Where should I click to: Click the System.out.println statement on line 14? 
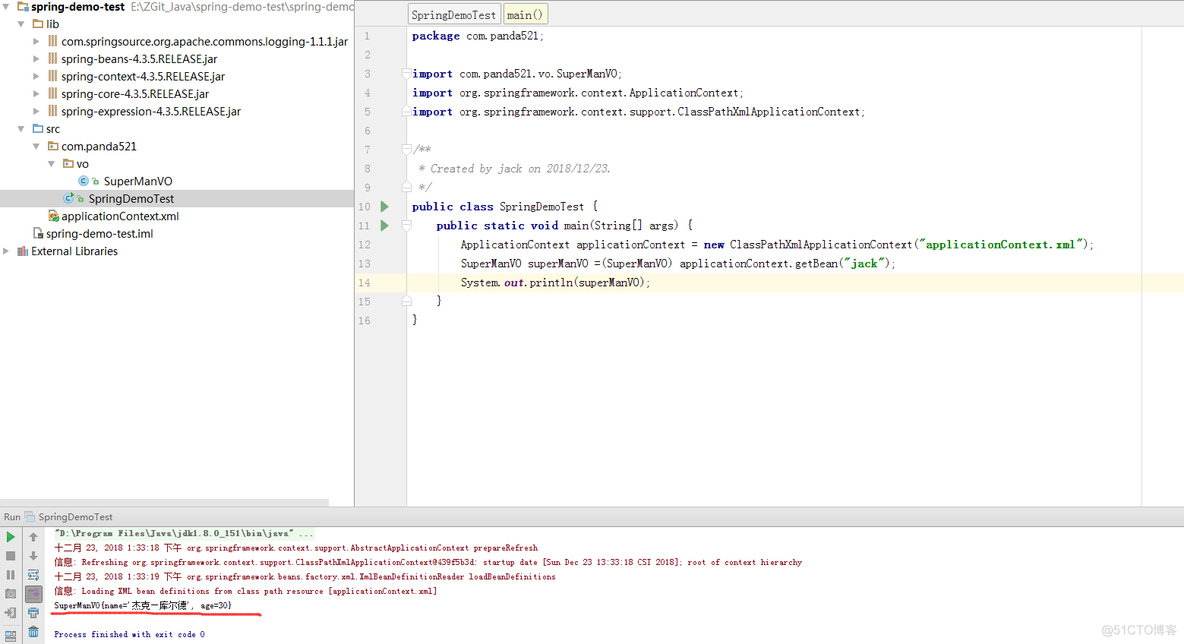(555, 282)
